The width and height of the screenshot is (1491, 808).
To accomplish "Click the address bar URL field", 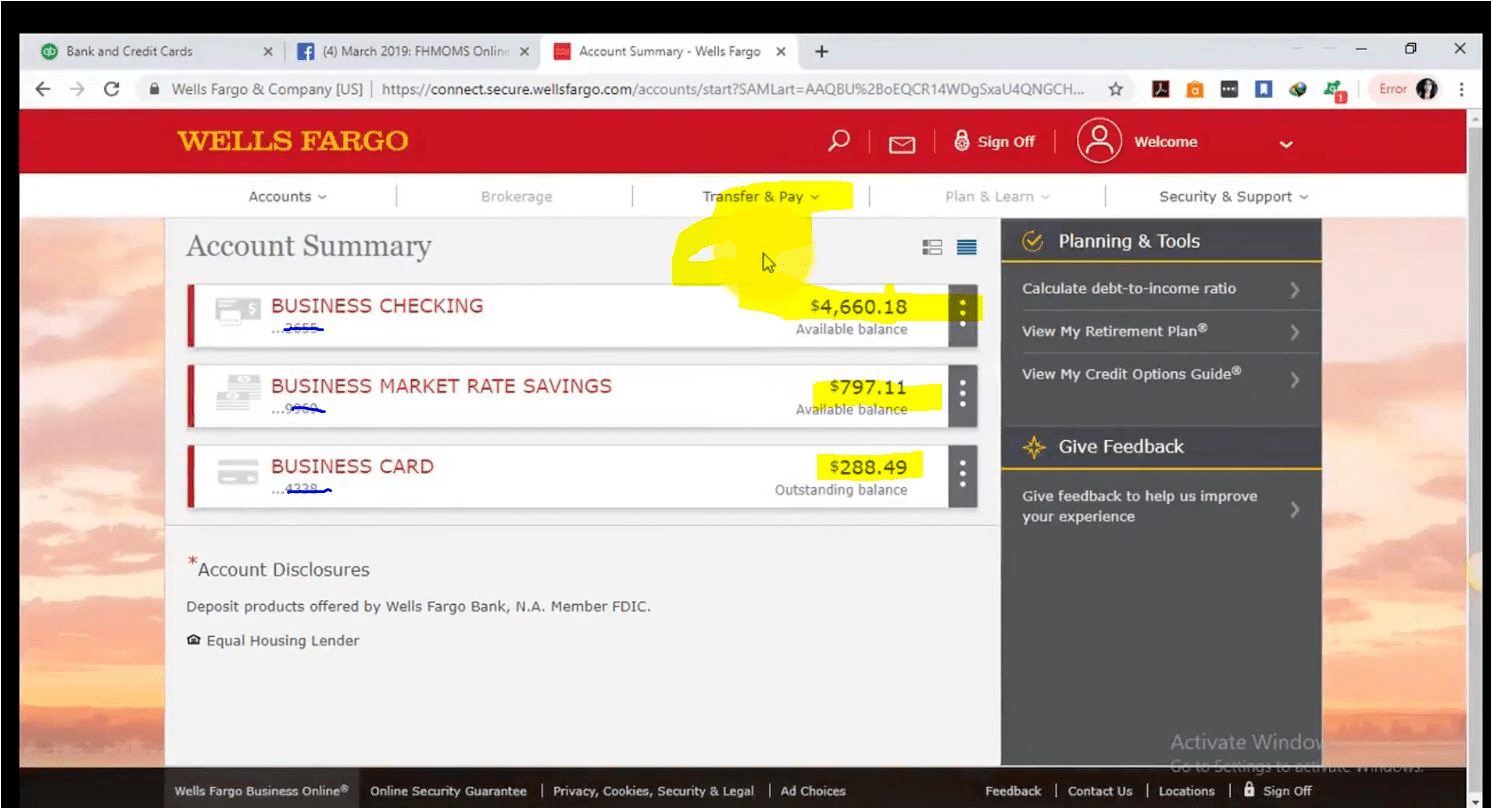I will 733,89.
